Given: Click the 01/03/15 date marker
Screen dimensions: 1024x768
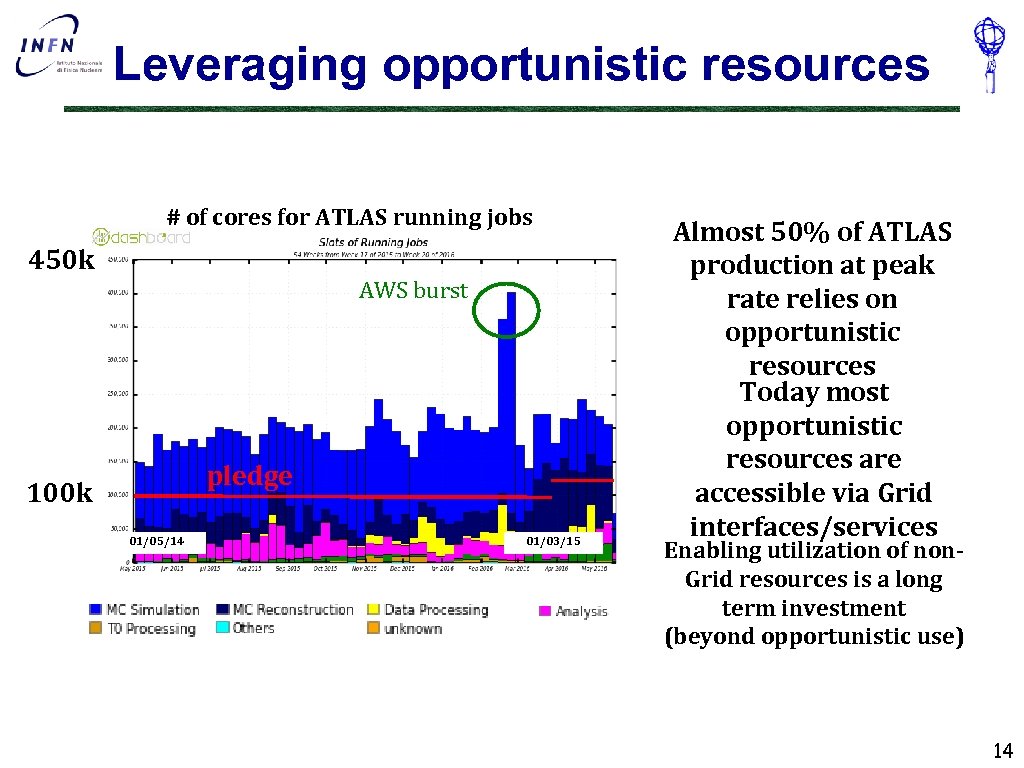Looking at the screenshot, I should pos(554,540).
